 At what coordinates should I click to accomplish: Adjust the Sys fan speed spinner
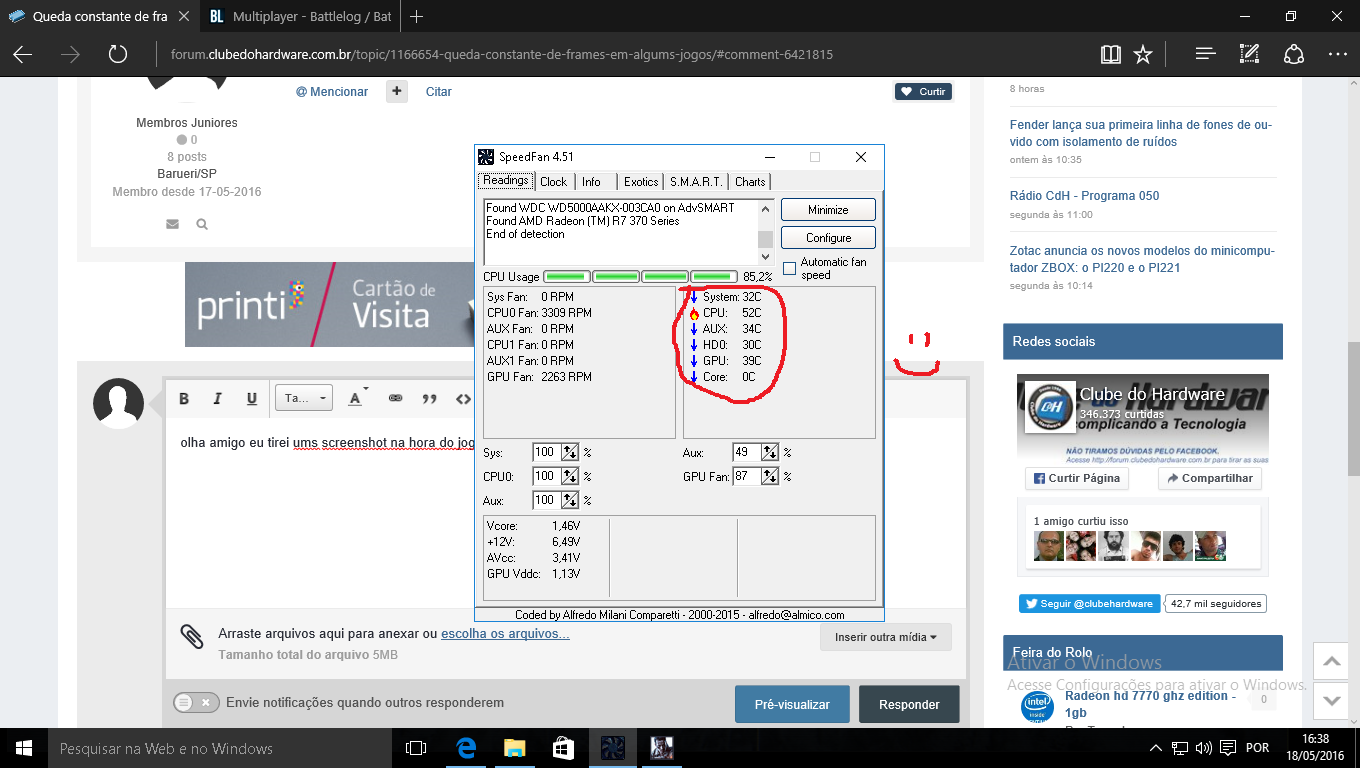coord(570,452)
